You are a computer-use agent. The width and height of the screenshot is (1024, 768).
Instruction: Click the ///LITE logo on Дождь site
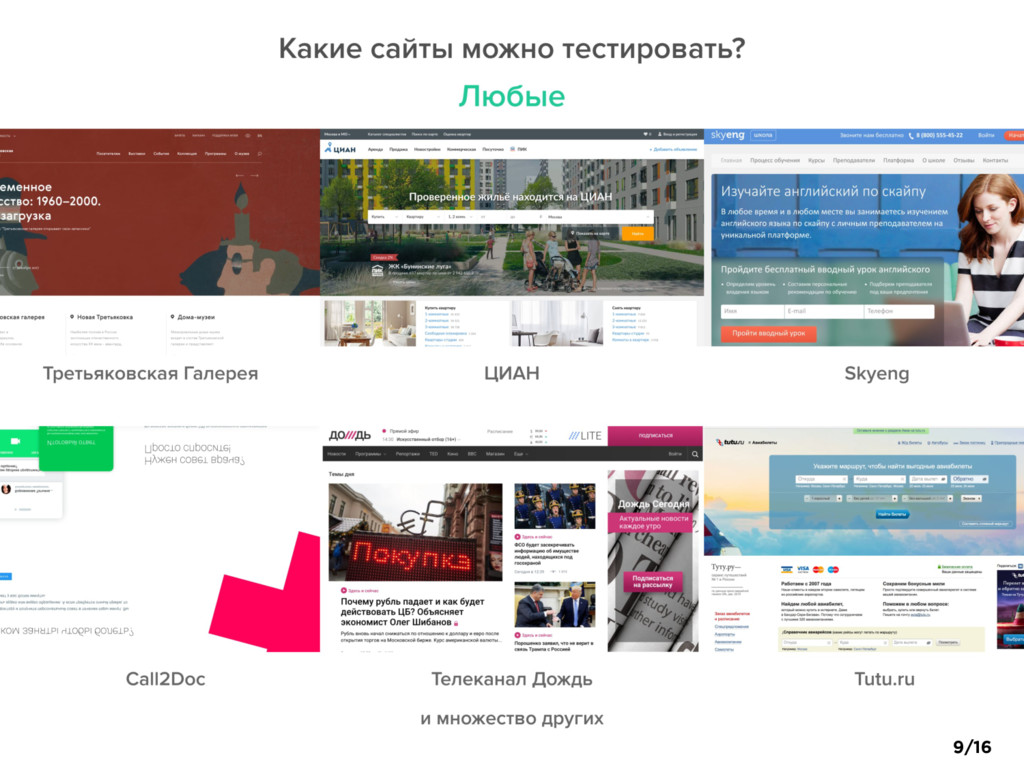[585, 436]
